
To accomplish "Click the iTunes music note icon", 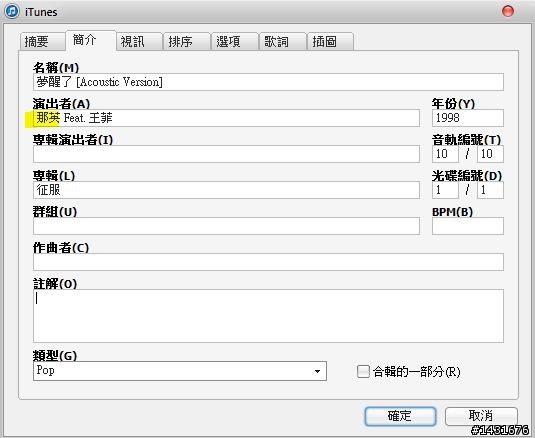I will (12, 11).
